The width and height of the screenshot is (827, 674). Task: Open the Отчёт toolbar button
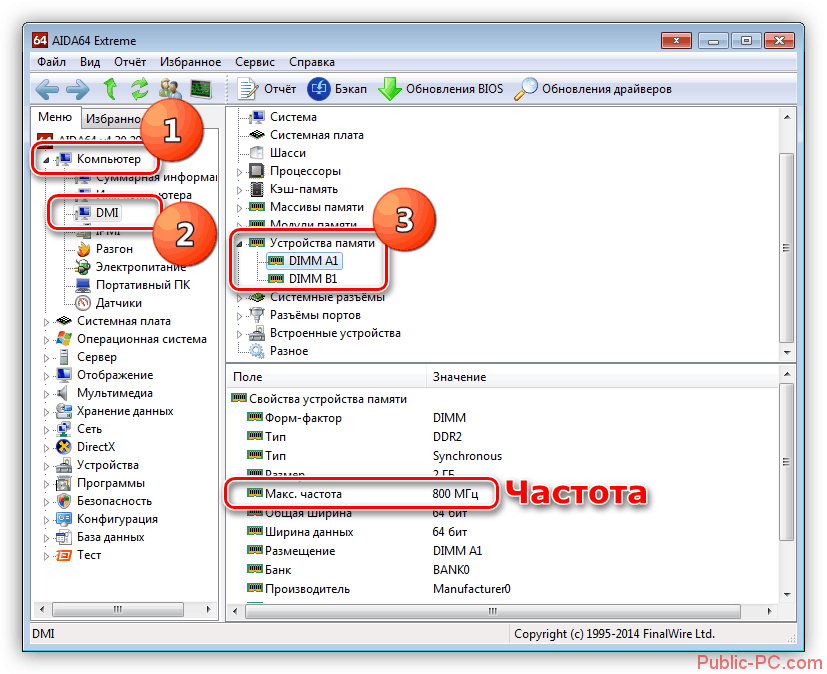click(269, 89)
